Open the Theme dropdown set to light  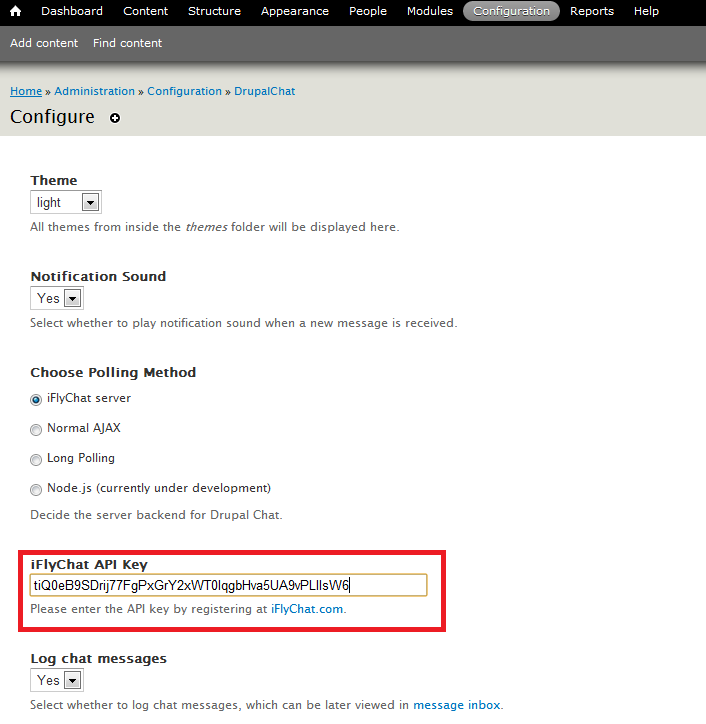(66, 202)
